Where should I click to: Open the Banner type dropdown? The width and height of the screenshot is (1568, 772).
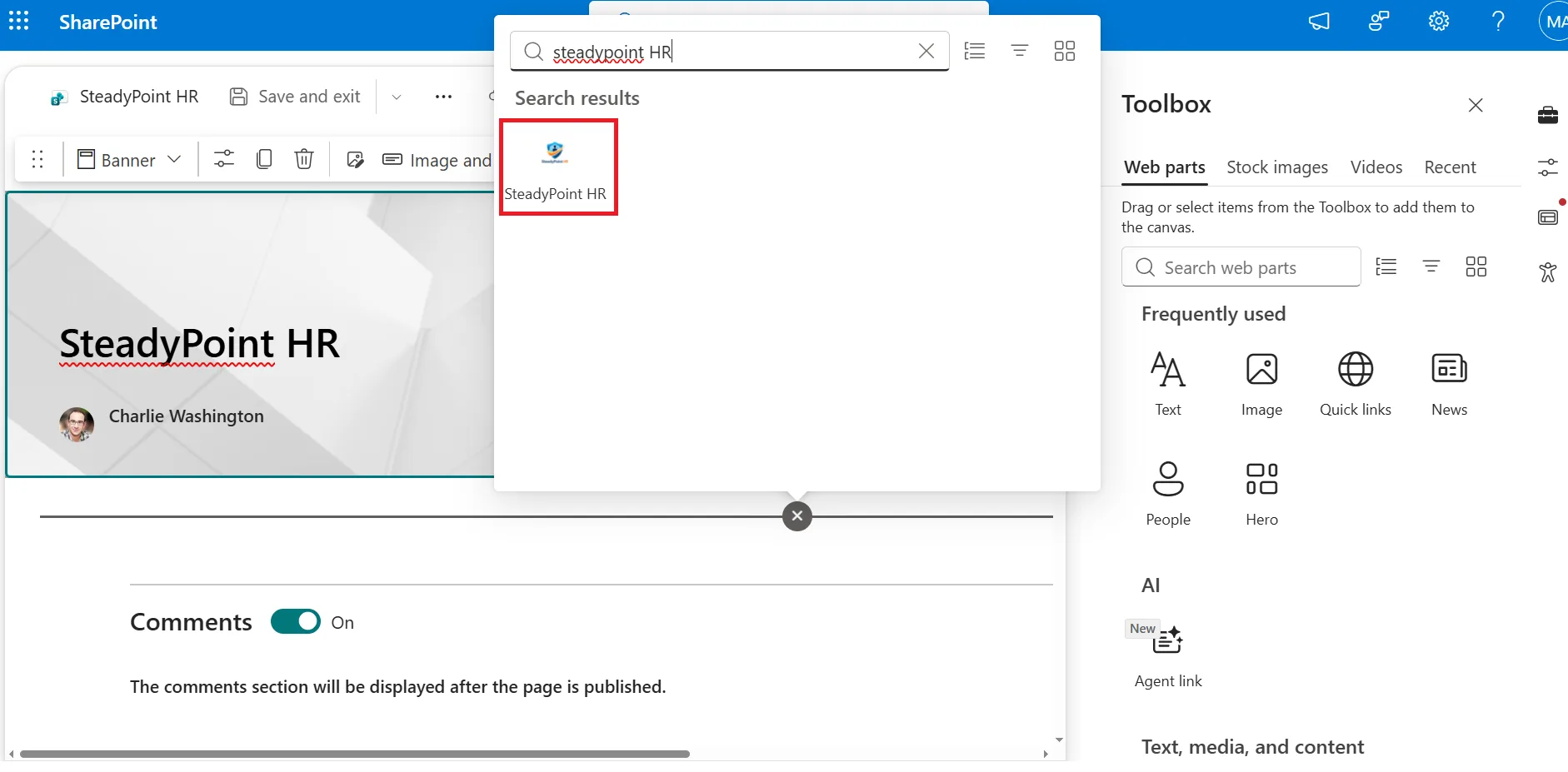pyautogui.click(x=129, y=159)
